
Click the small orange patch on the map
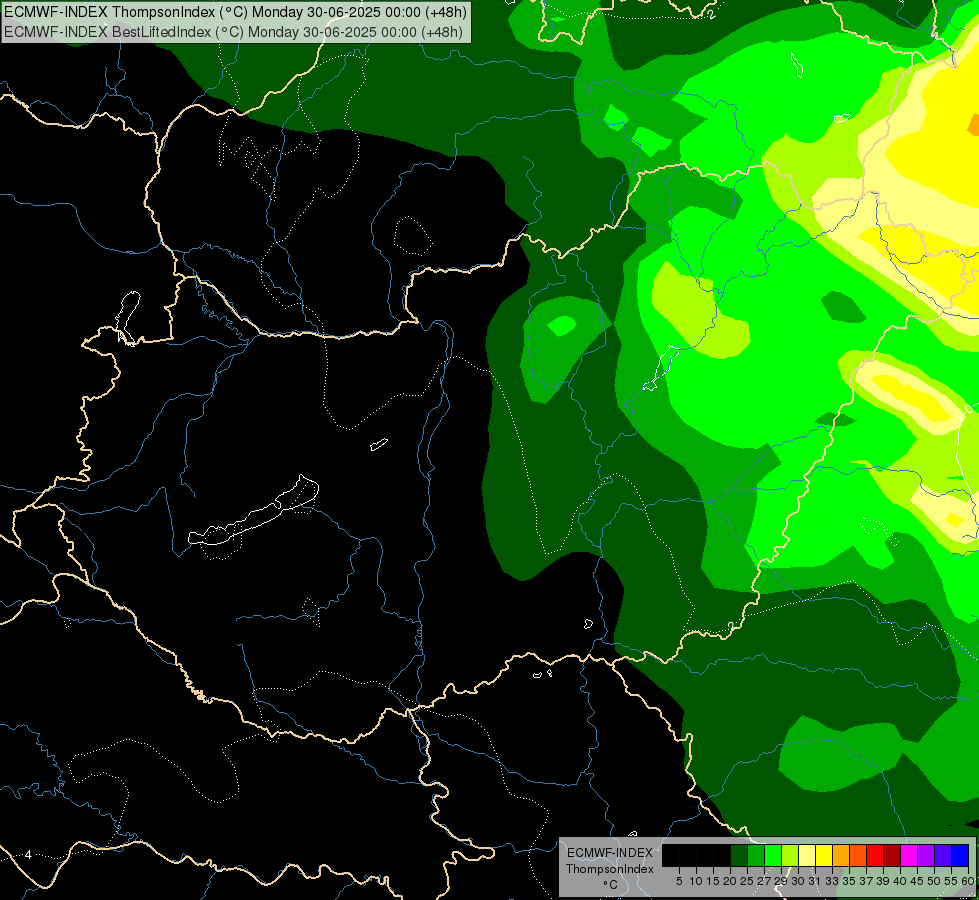point(973,124)
